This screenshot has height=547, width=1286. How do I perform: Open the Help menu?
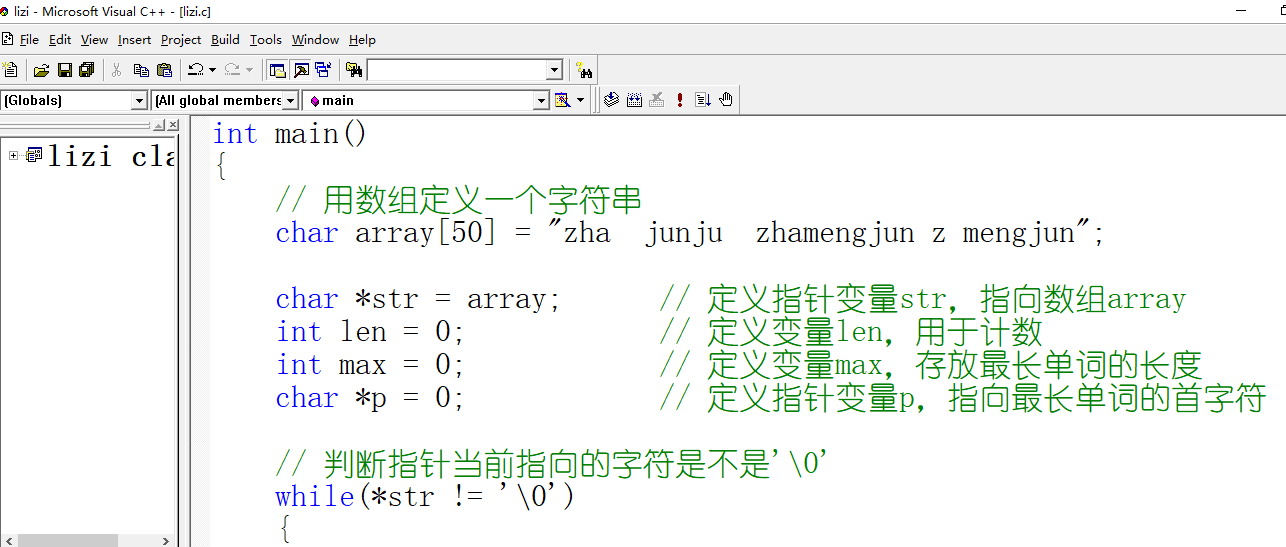[362, 40]
